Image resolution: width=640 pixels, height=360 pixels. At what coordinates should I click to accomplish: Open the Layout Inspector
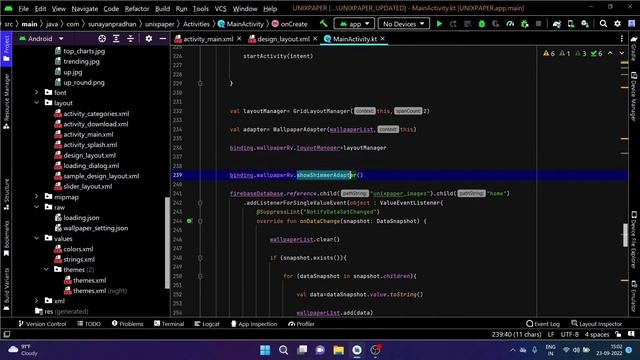tap(596, 324)
